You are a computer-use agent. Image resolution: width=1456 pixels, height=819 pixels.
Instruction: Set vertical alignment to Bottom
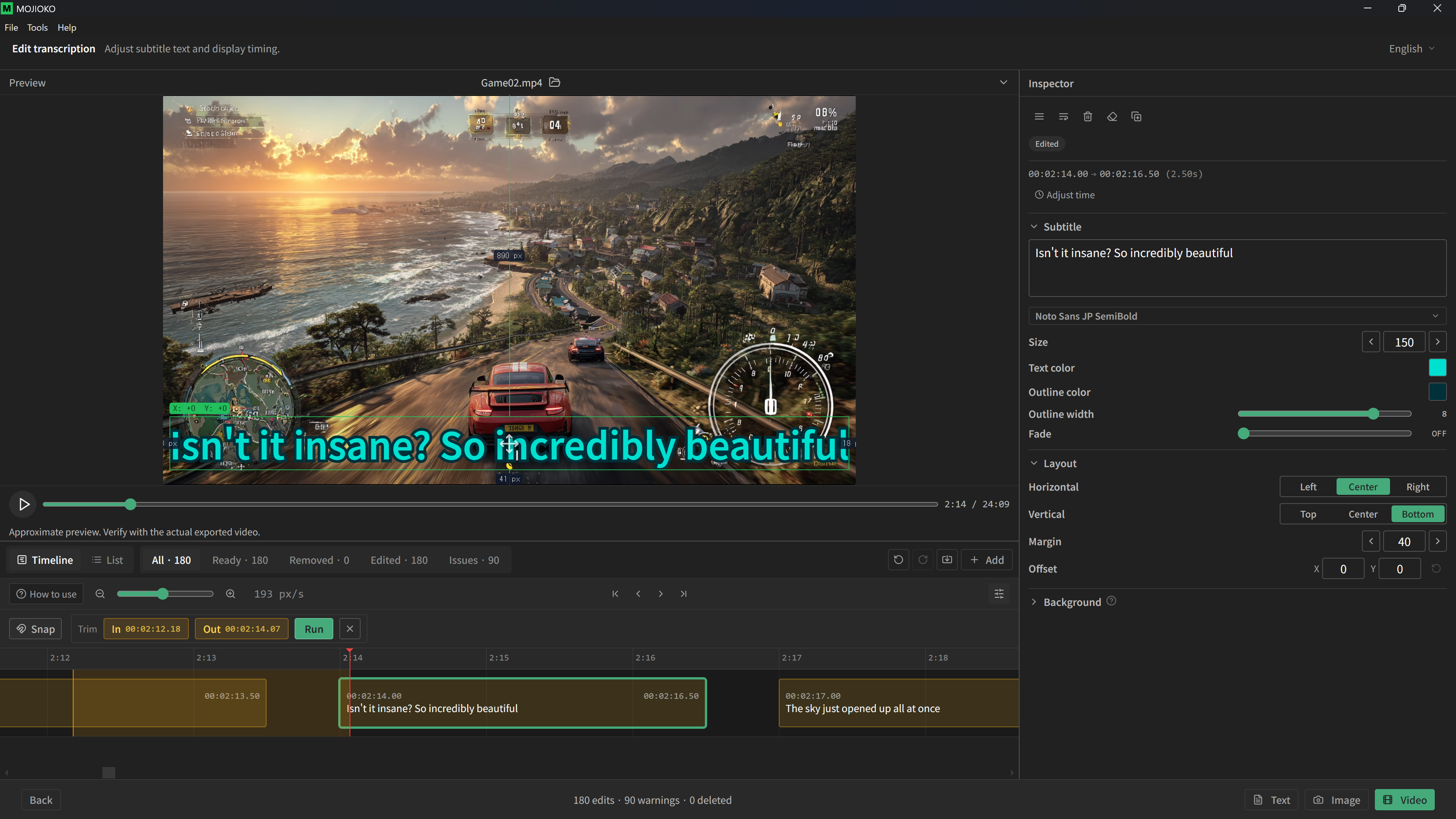click(x=1418, y=514)
